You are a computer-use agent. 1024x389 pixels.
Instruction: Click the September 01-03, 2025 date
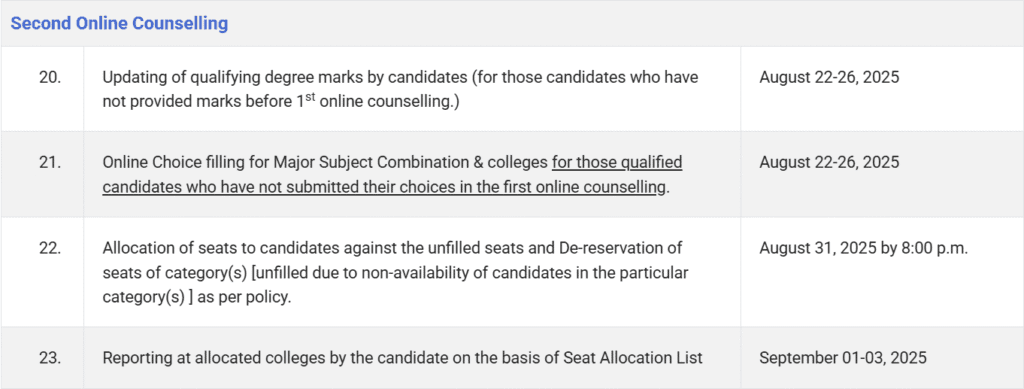[x=842, y=358]
